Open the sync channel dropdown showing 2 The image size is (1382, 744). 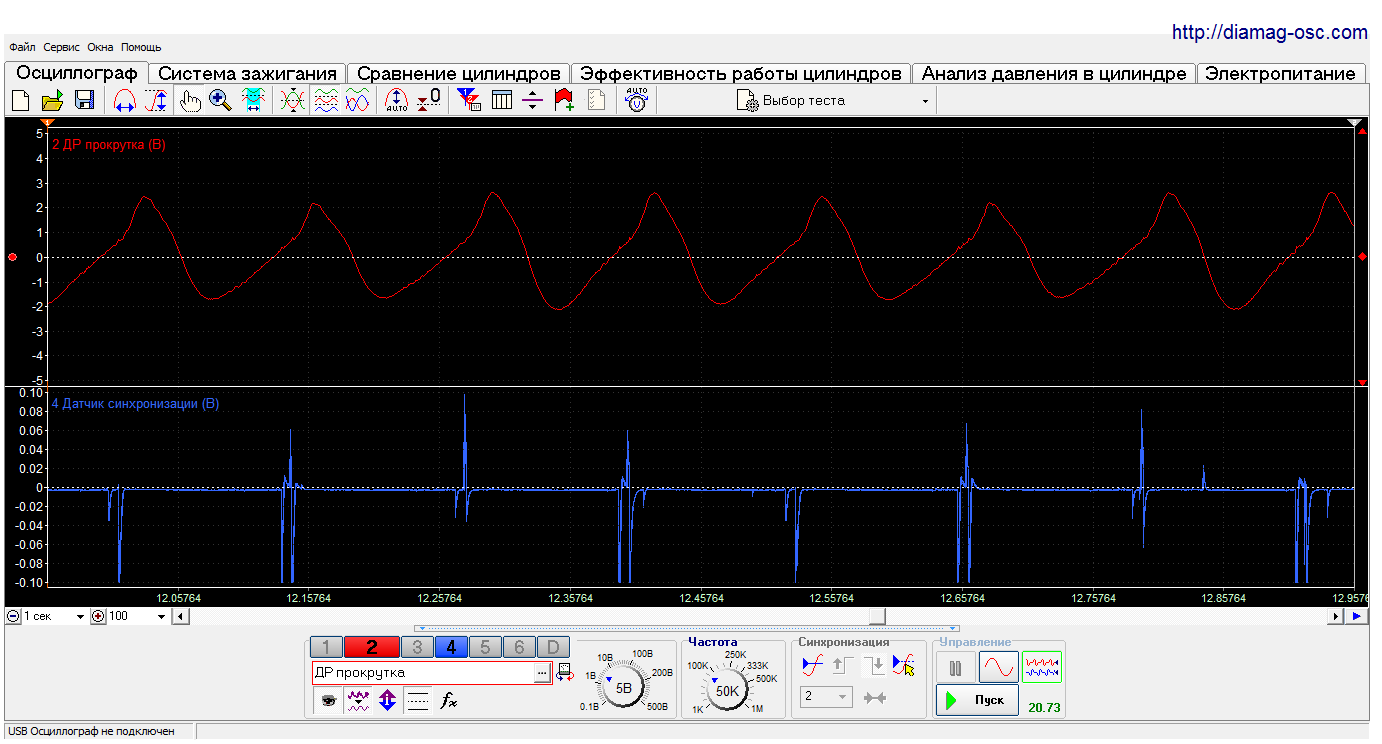(x=826, y=697)
